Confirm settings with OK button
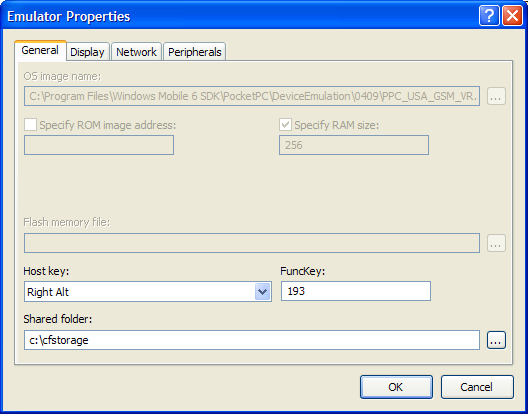 [396, 387]
